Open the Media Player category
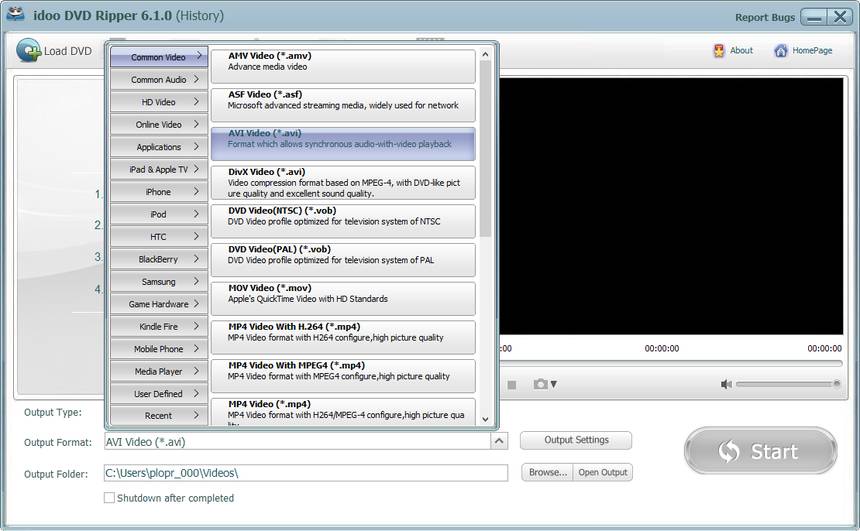860x531 pixels. pyautogui.click(x=159, y=371)
